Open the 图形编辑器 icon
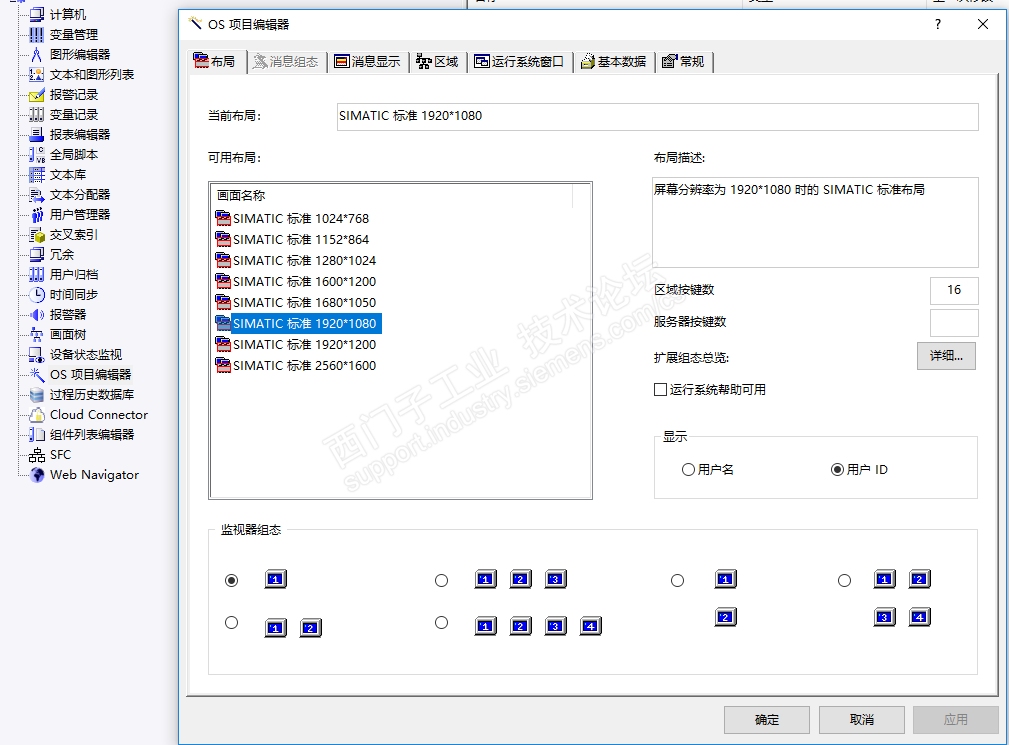The width and height of the screenshot is (1009, 745). pyautogui.click(x=37, y=54)
